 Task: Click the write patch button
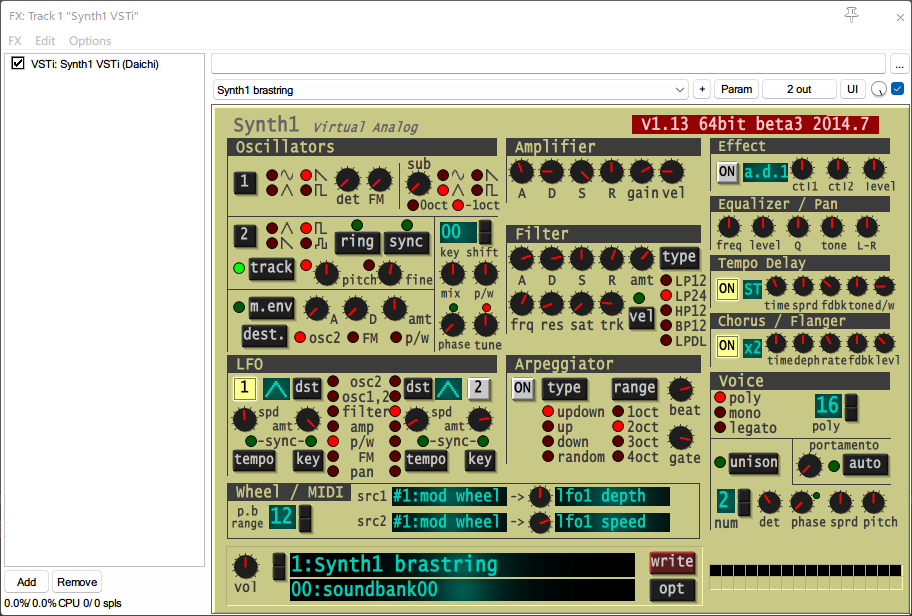click(672, 562)
